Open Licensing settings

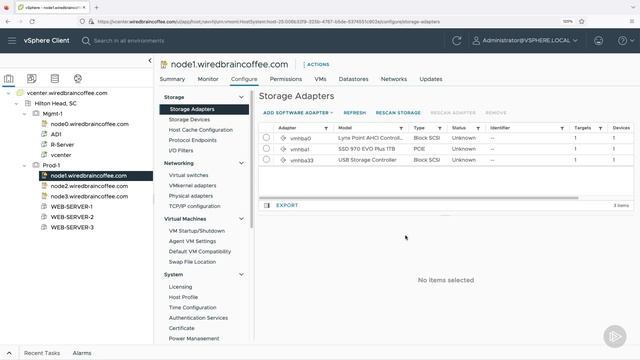point(180,287)
